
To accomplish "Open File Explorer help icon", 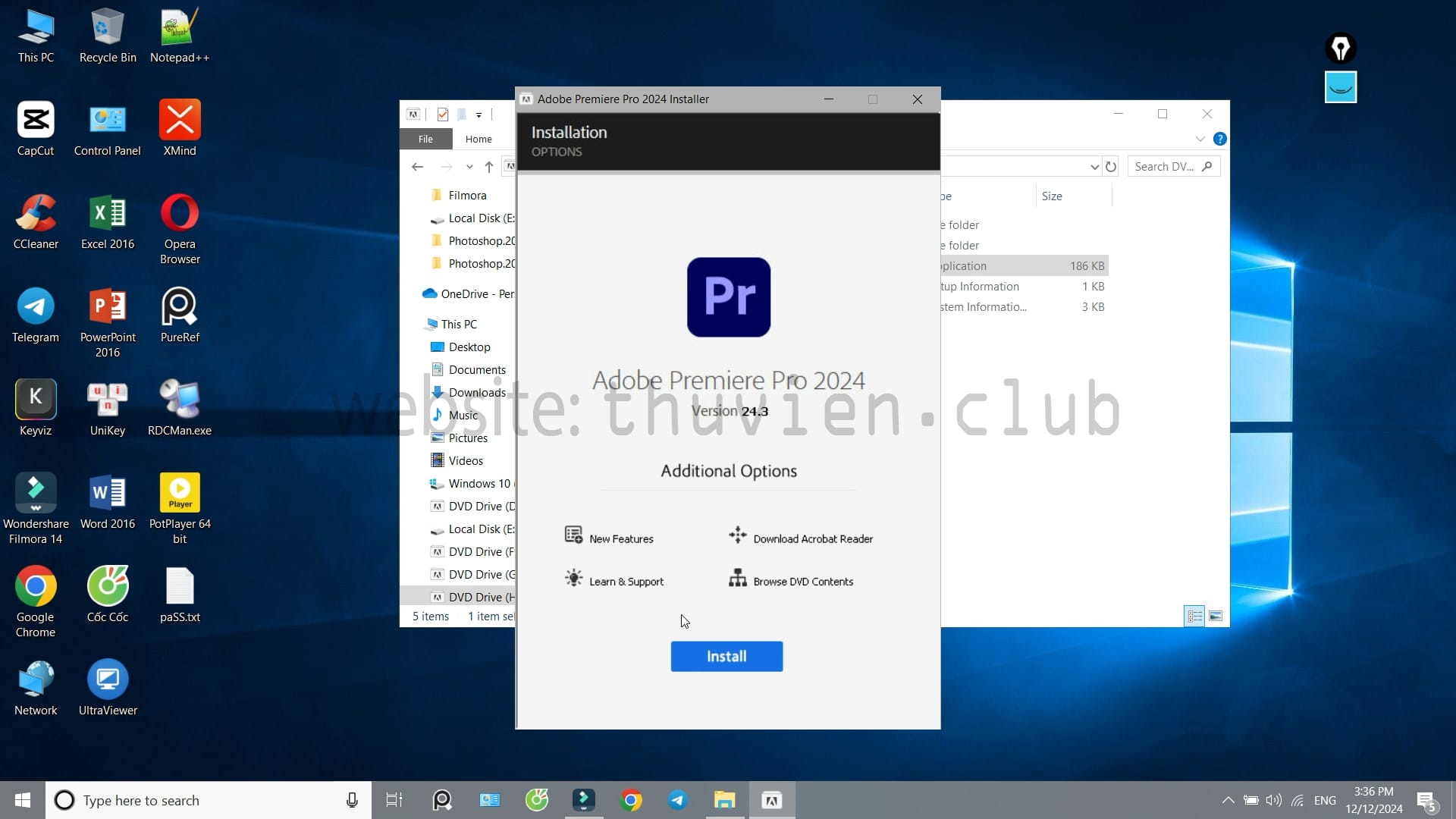I will pos(1219,139).
